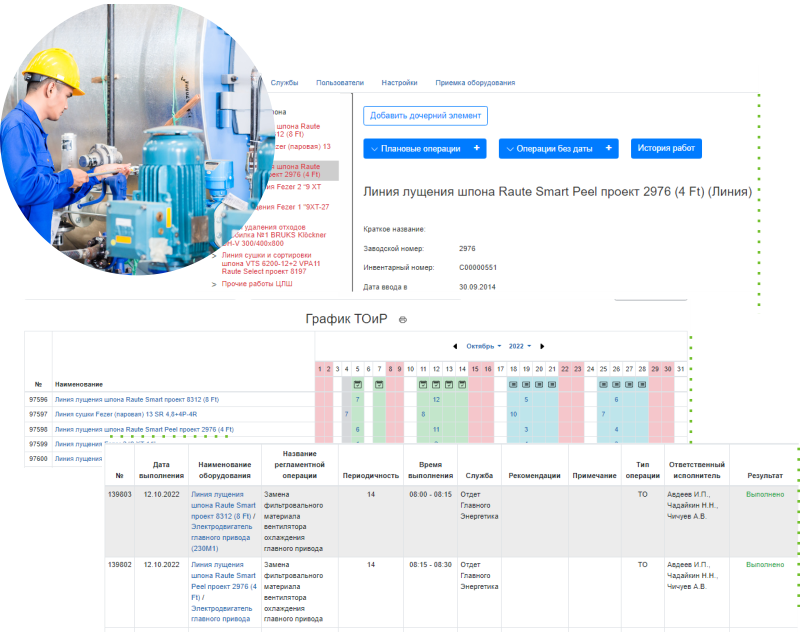Click value 12 on day 12 for row 97596
800x632 pixels.
point(436,399)
